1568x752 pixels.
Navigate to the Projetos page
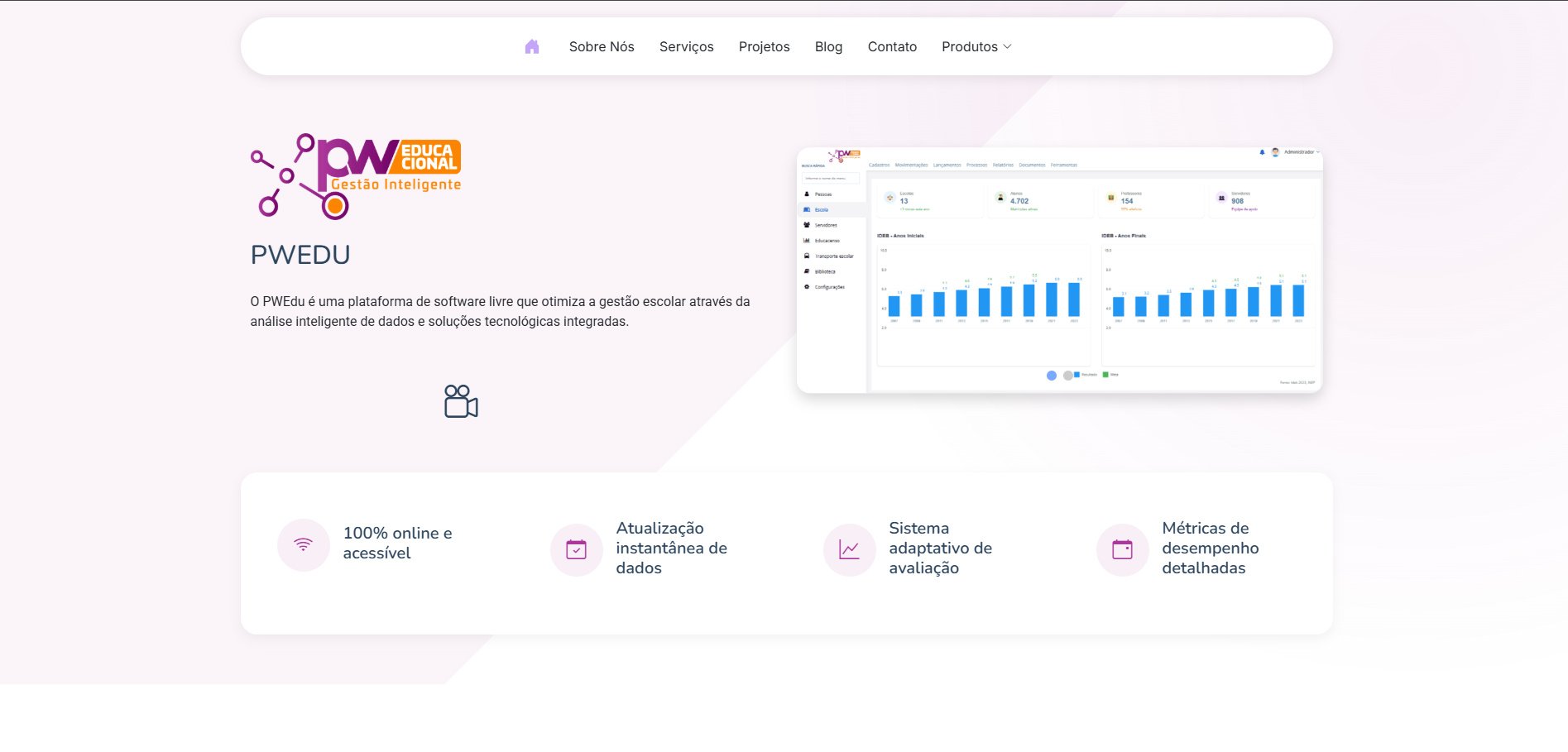[764, 47]
